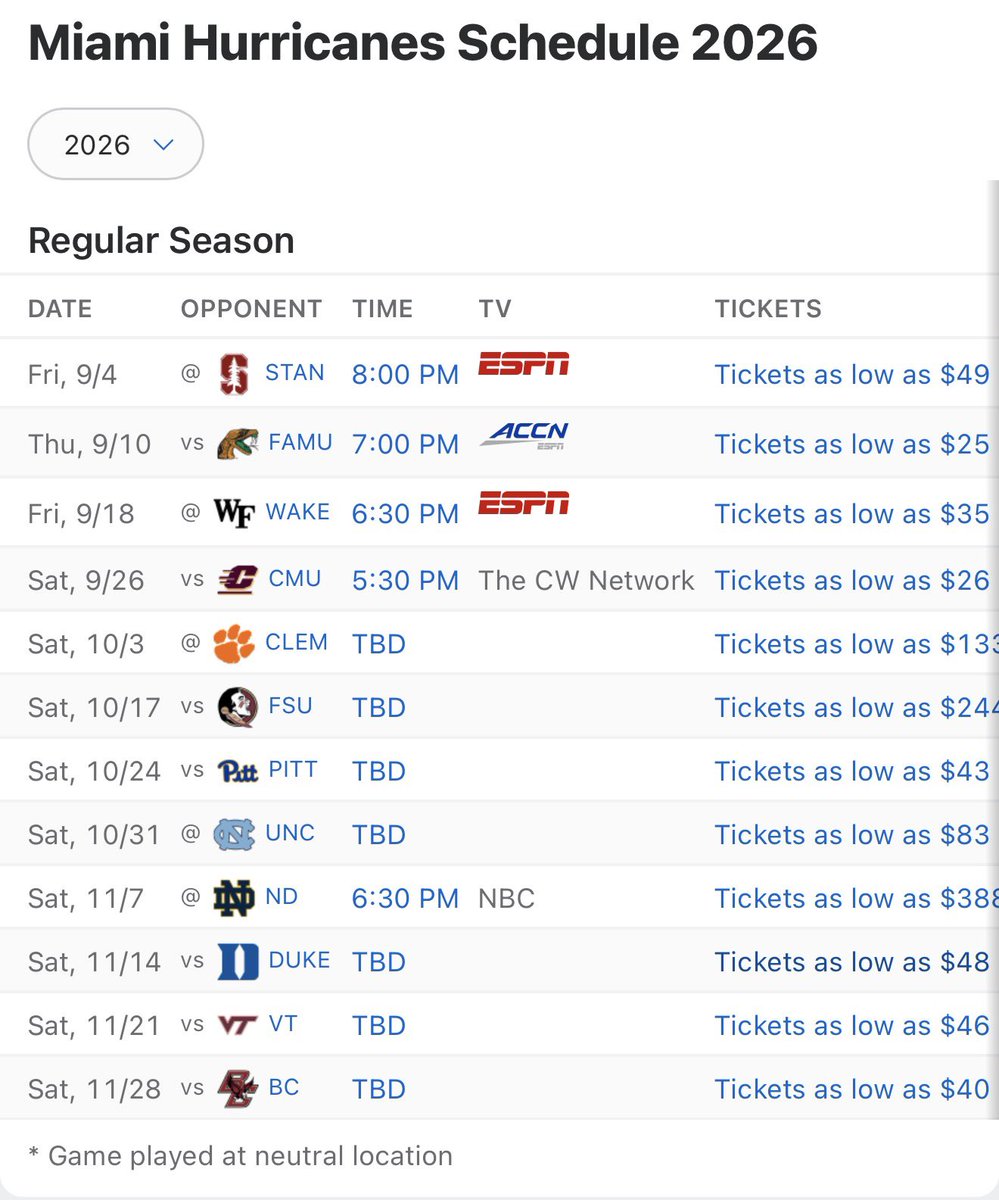
Task: Click the Florida State Seminoles logo
Action: 237,707
